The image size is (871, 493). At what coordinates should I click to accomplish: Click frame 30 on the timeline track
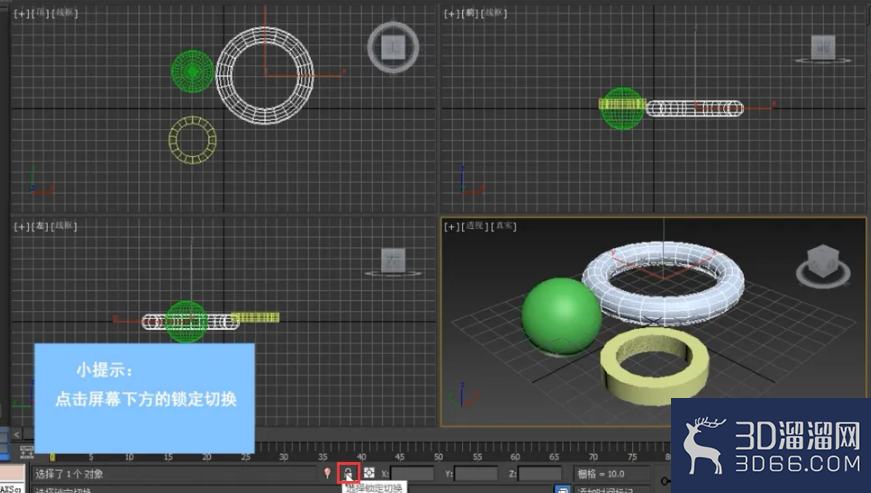(283, 456)
